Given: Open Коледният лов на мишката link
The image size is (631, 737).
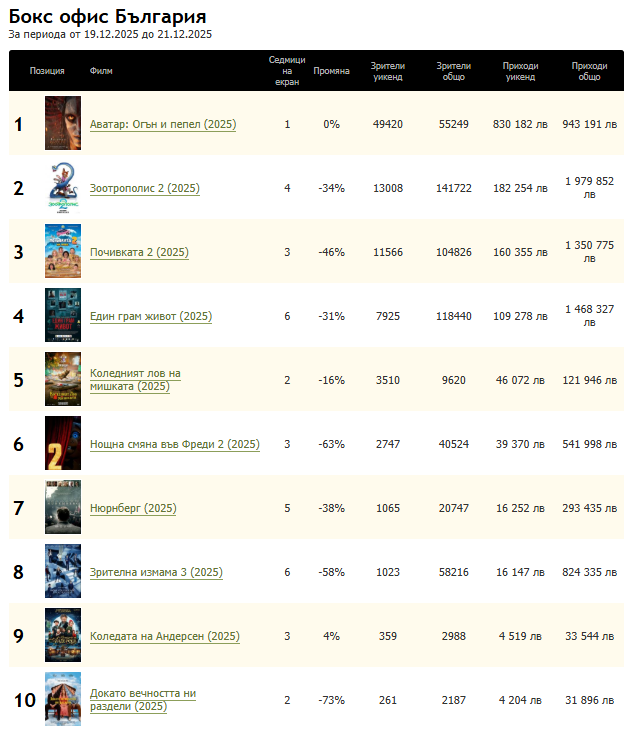Looking at the screenshot, I should (x=135, y=380).
